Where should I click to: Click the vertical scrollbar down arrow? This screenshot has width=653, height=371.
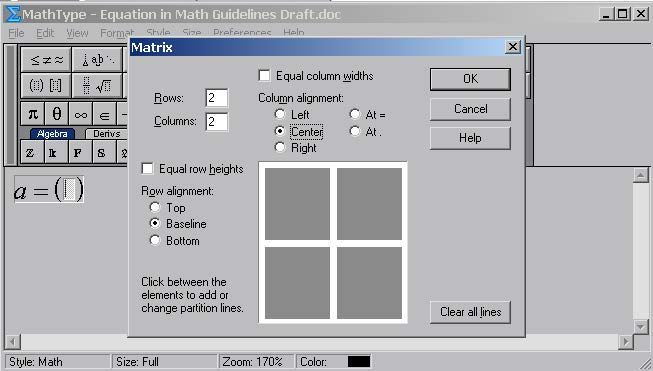pyautogui.click(x=641, y=326)
